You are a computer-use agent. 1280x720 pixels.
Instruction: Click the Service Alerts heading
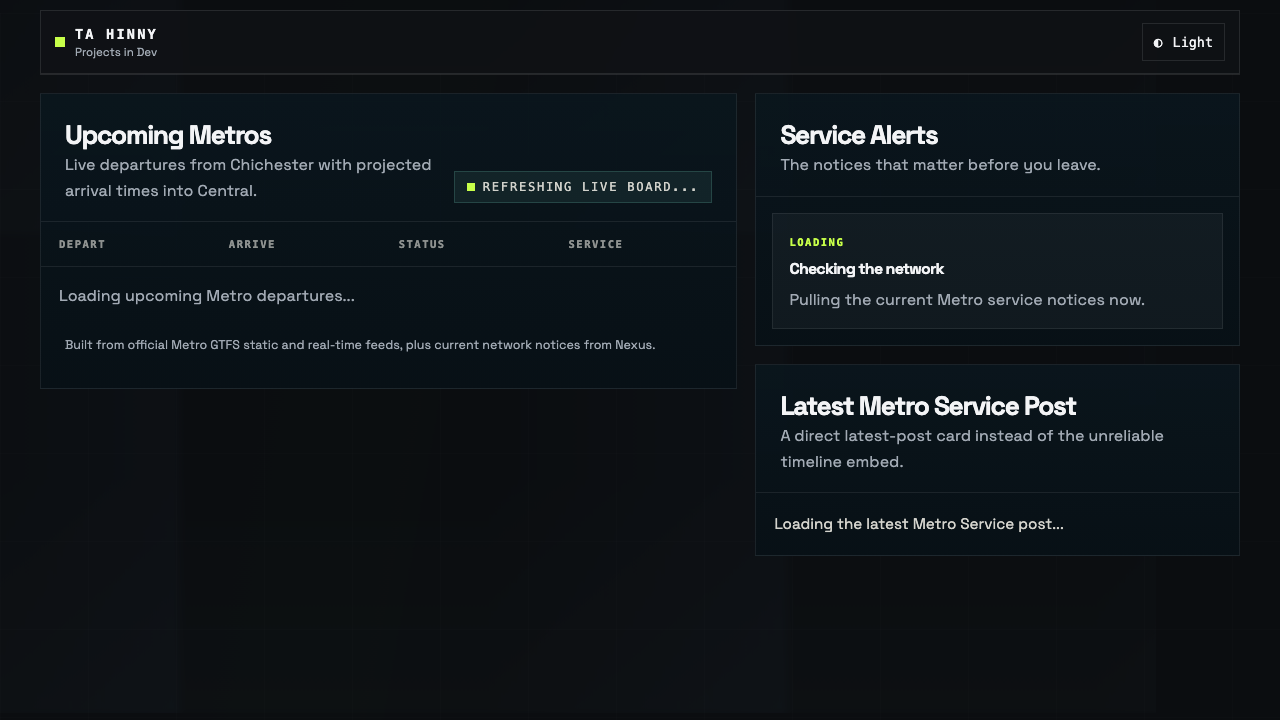coord(859,135)
